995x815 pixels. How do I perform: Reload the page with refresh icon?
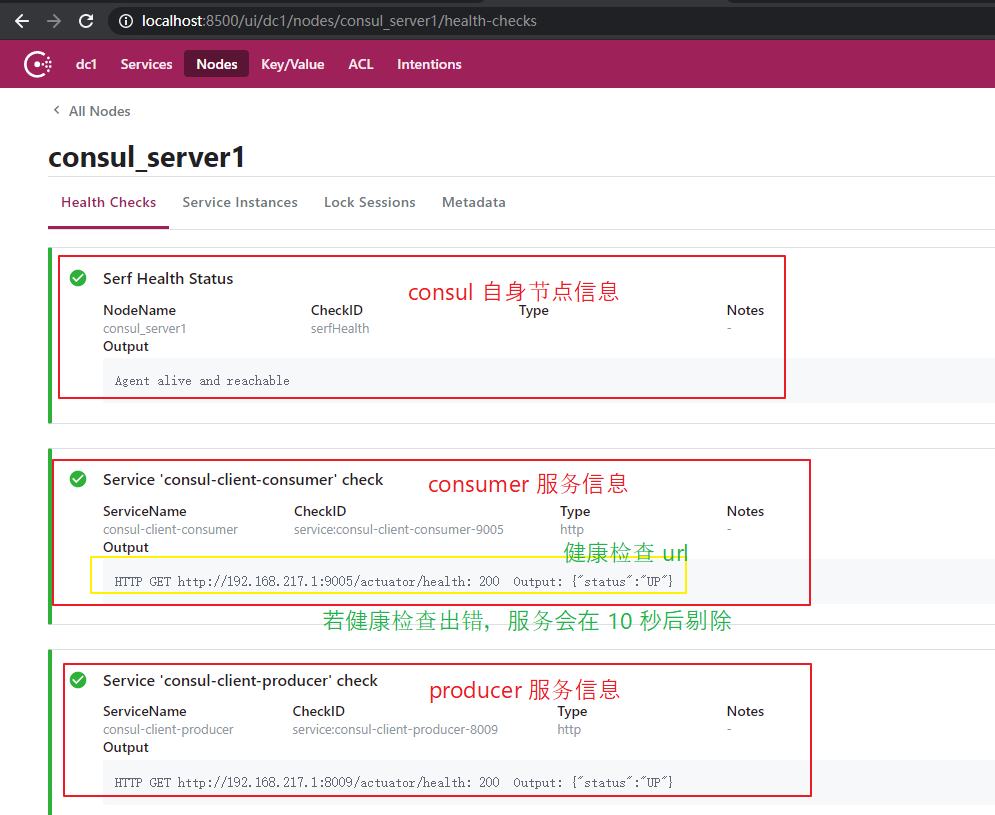pyautogui.click(x=86, y=21)
